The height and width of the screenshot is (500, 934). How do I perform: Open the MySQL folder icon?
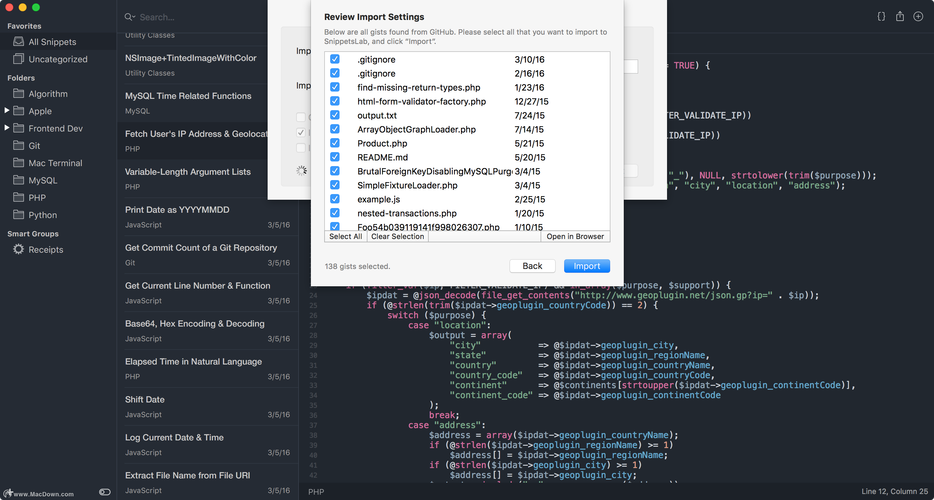point(18,180)
